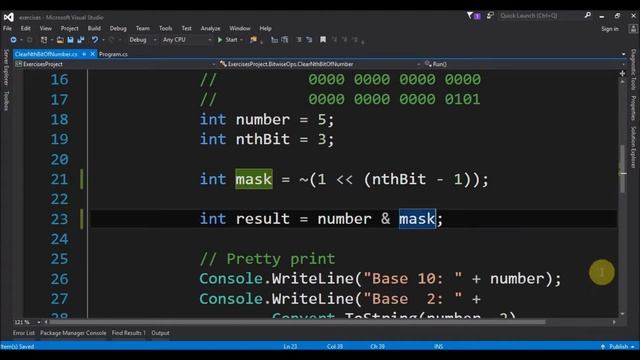This screenshot has height=360, width=640.
Task: Select the ClearNthBitOfNumber.cs tab
Action: [x=46, y=54]
